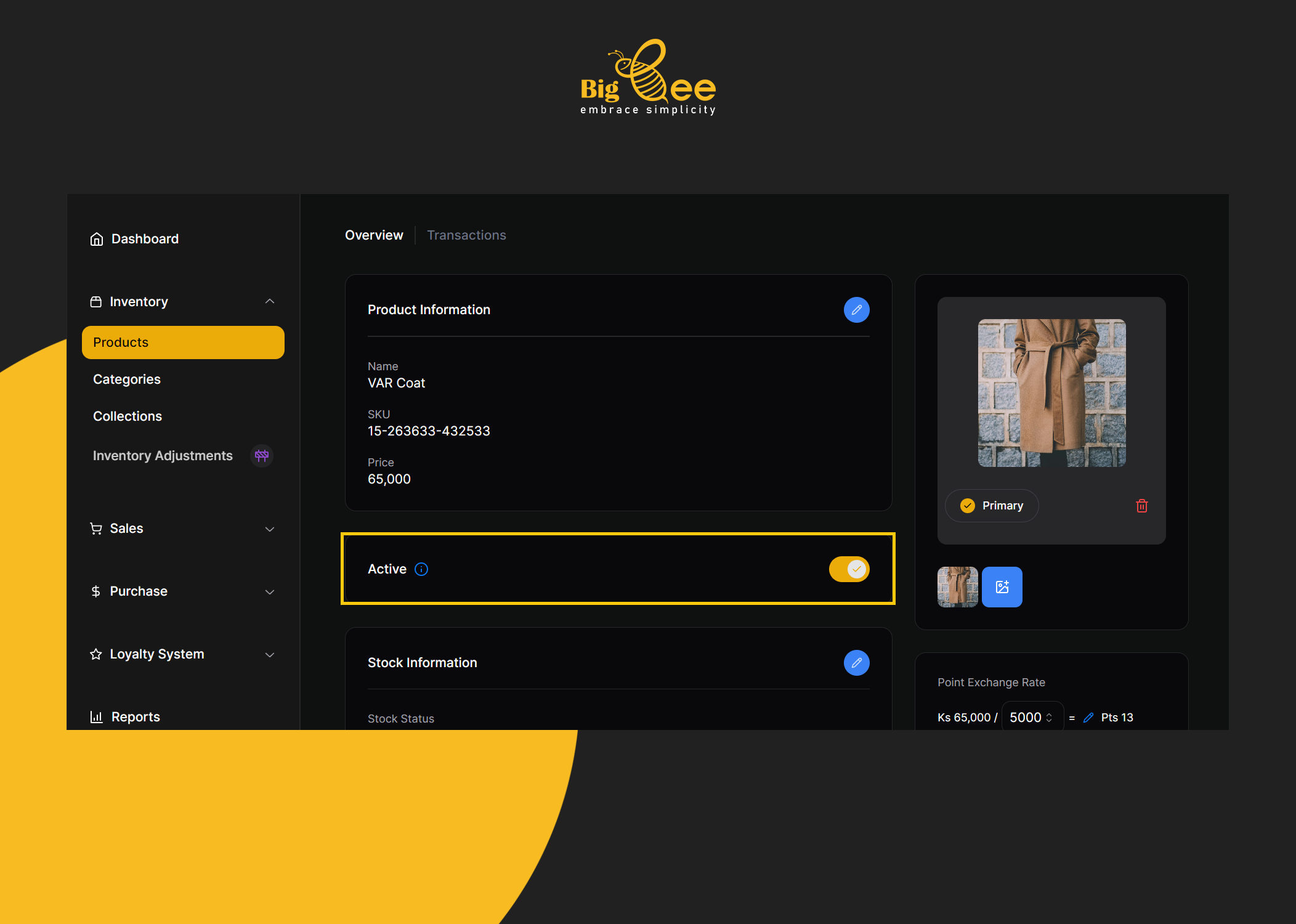Click the Loyalty System label
Screen dimensions: 1296x924
(x=157, y=654)
